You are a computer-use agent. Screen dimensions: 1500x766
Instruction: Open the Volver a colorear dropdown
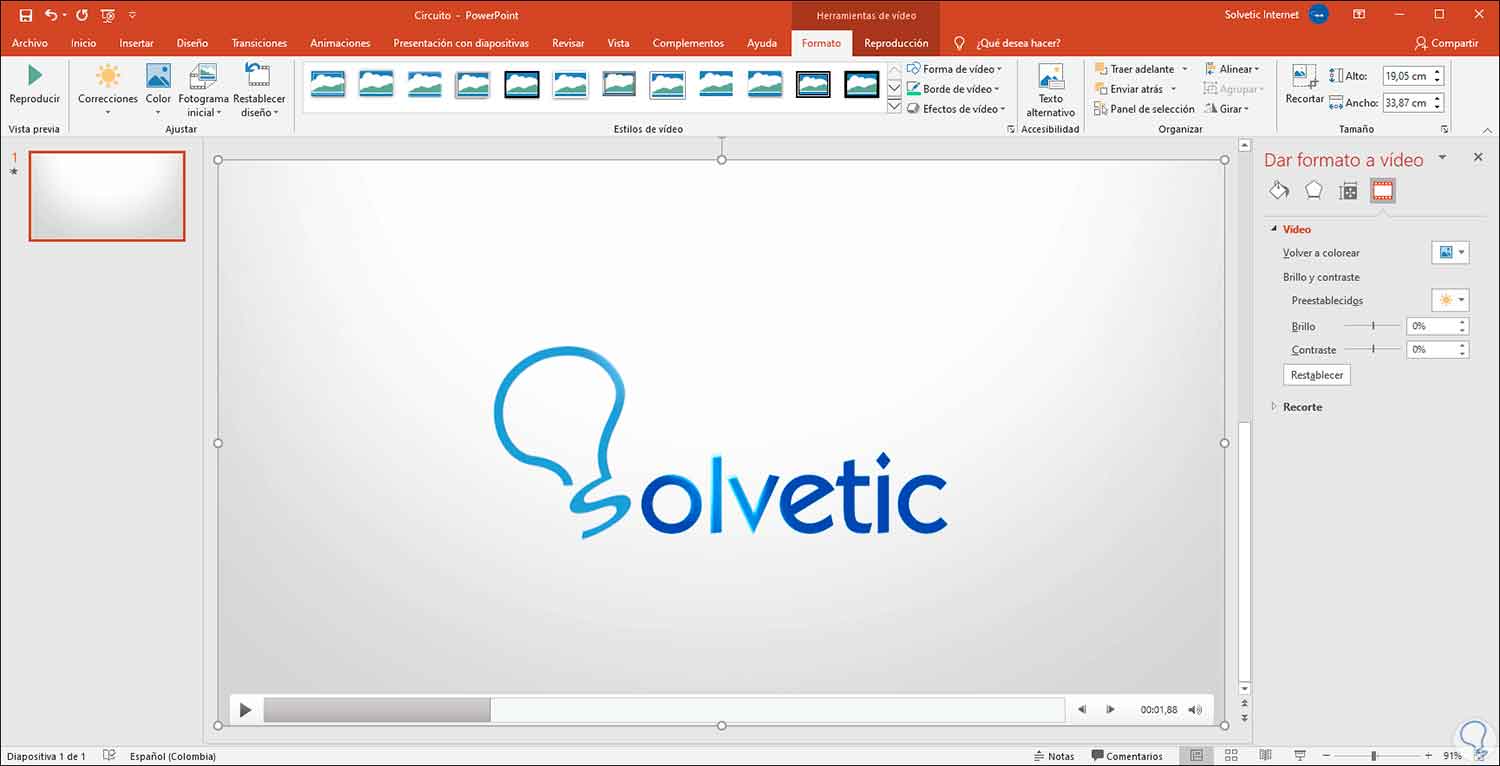1450,253
